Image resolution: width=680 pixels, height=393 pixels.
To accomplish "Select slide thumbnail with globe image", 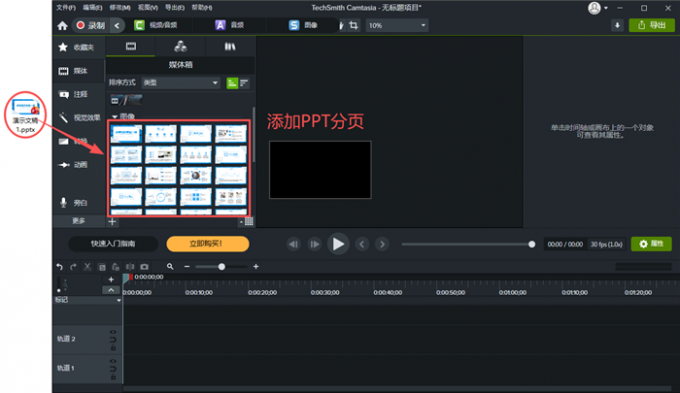I will 196,176.
